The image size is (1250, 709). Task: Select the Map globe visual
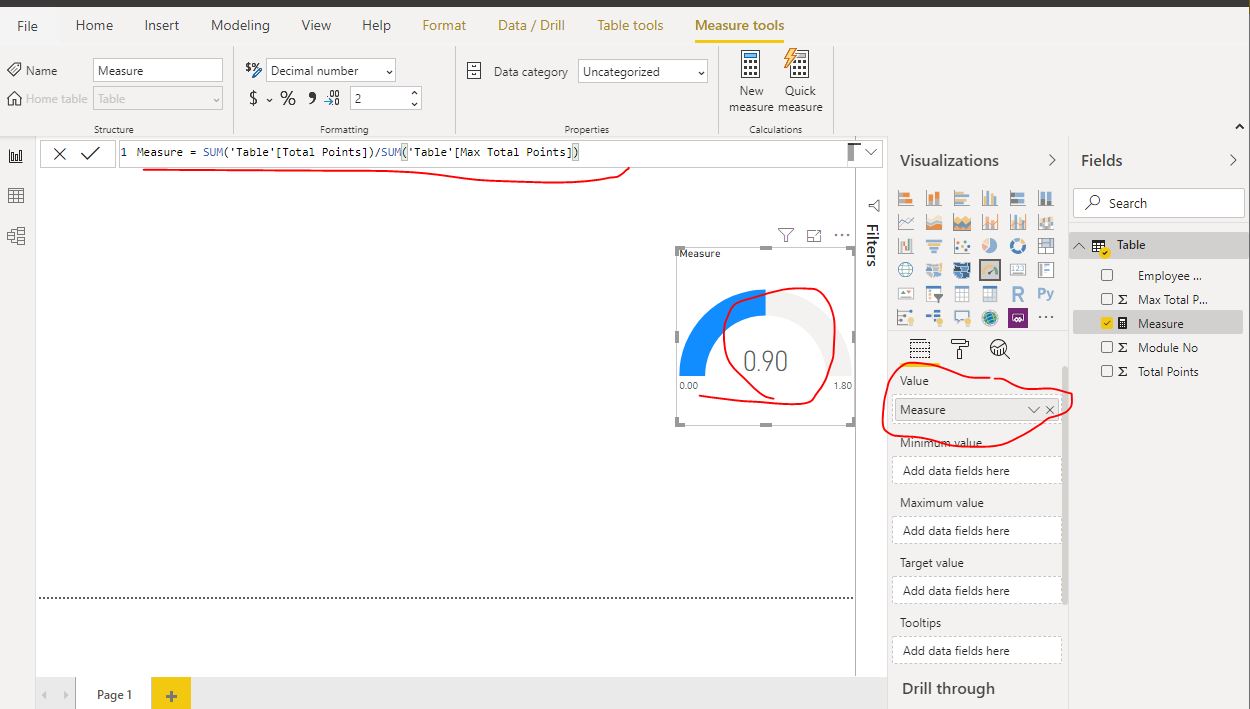(906, 270)
